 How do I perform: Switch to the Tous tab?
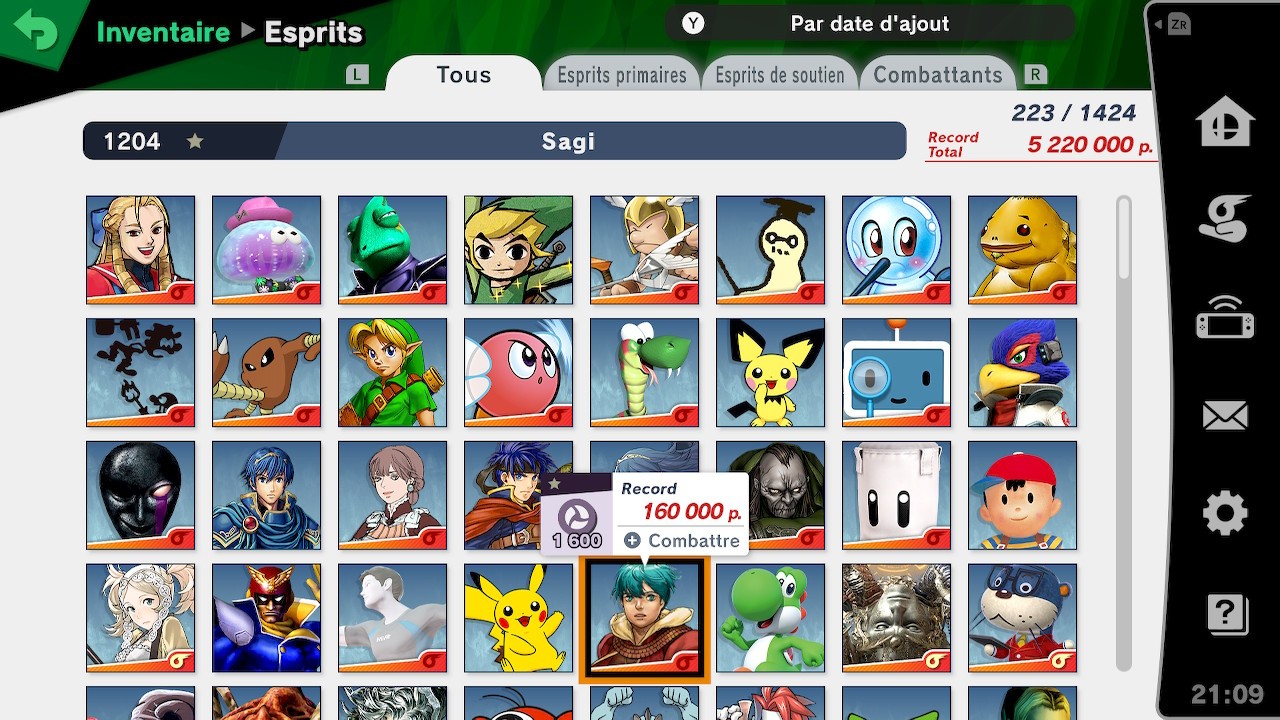(464, 75)
